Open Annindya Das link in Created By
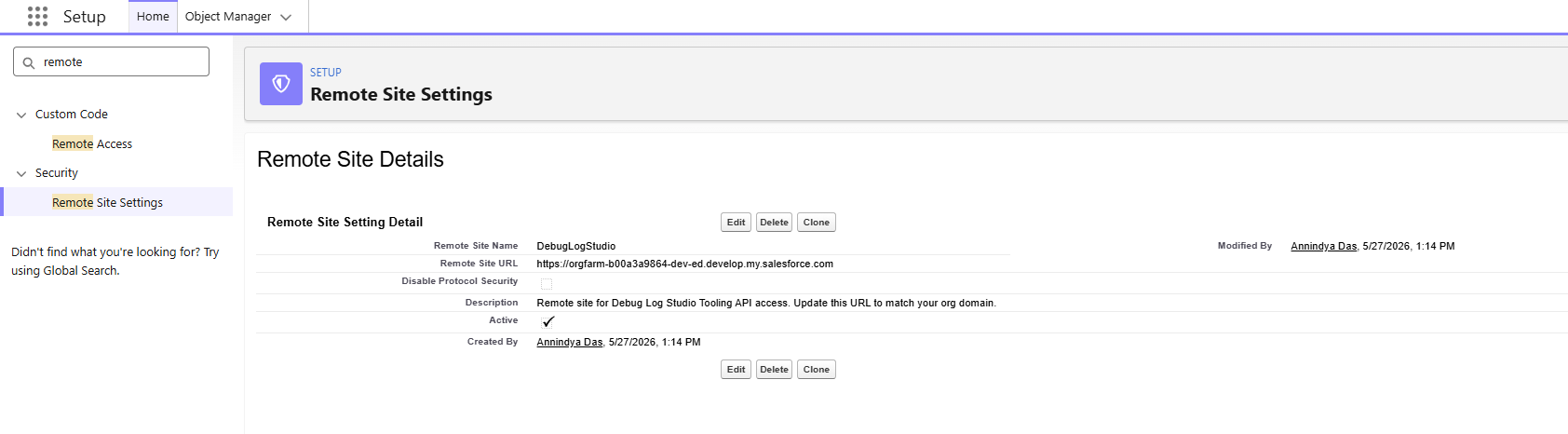 pyautogui.click(x=570, y=342)
